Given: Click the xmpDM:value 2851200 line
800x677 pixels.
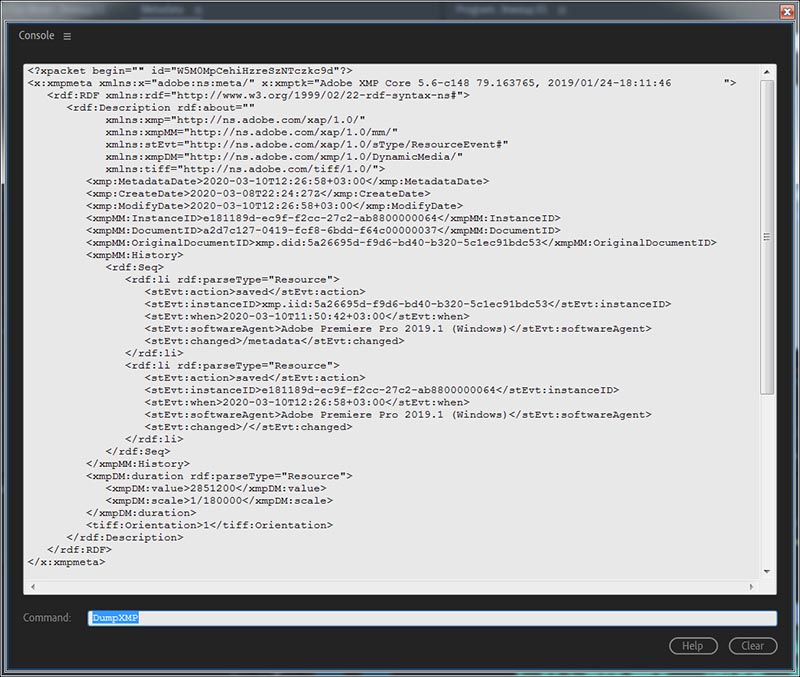Looking at the screenshot, I should (216, 488).
